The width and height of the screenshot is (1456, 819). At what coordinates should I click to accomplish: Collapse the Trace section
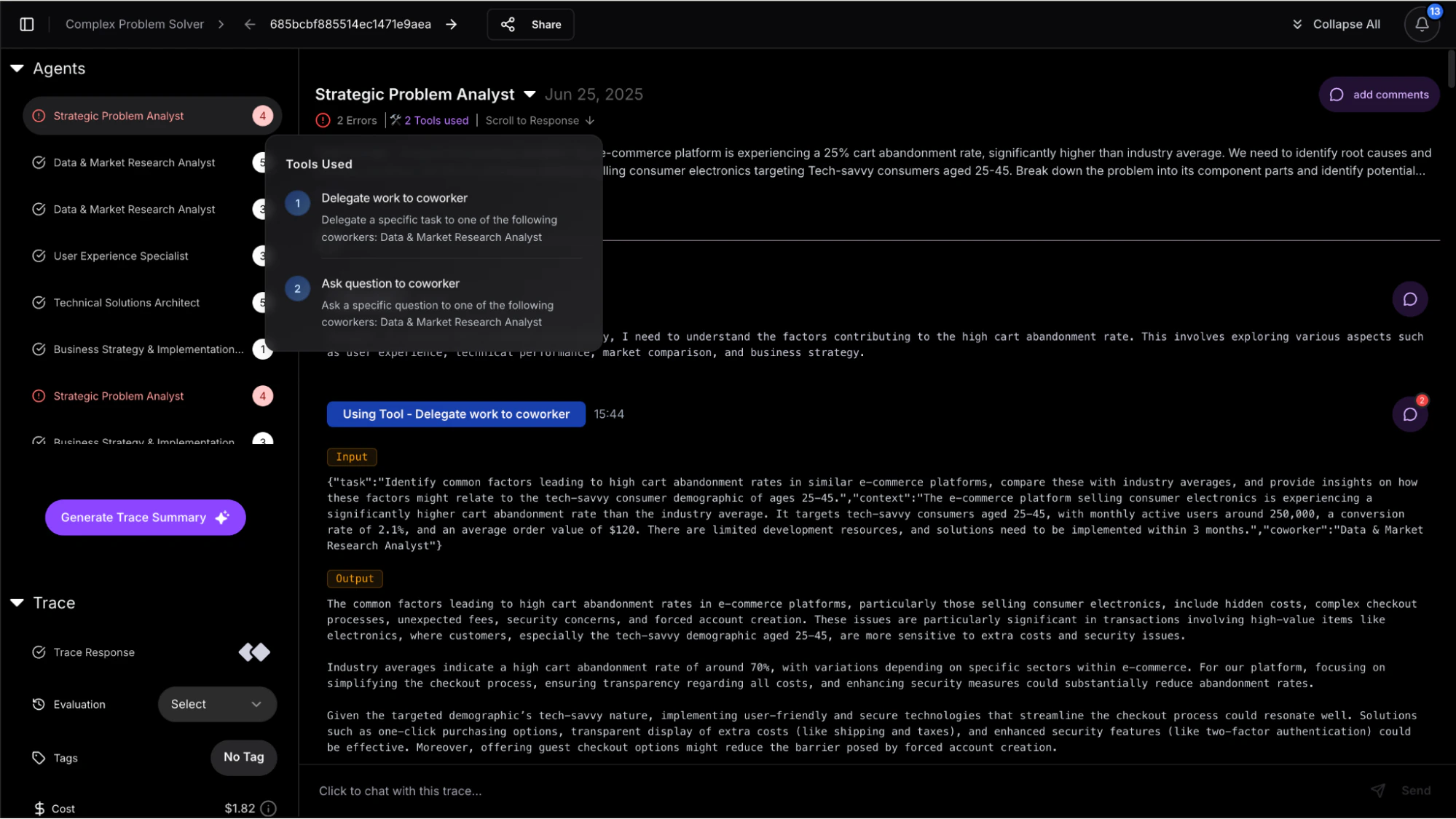[17, 603]
